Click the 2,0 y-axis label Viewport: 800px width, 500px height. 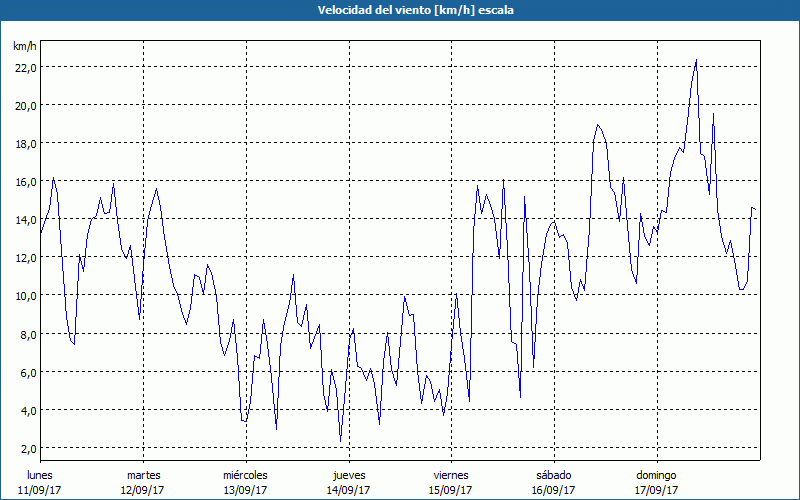pyautogui.click(x=27, y=448)
